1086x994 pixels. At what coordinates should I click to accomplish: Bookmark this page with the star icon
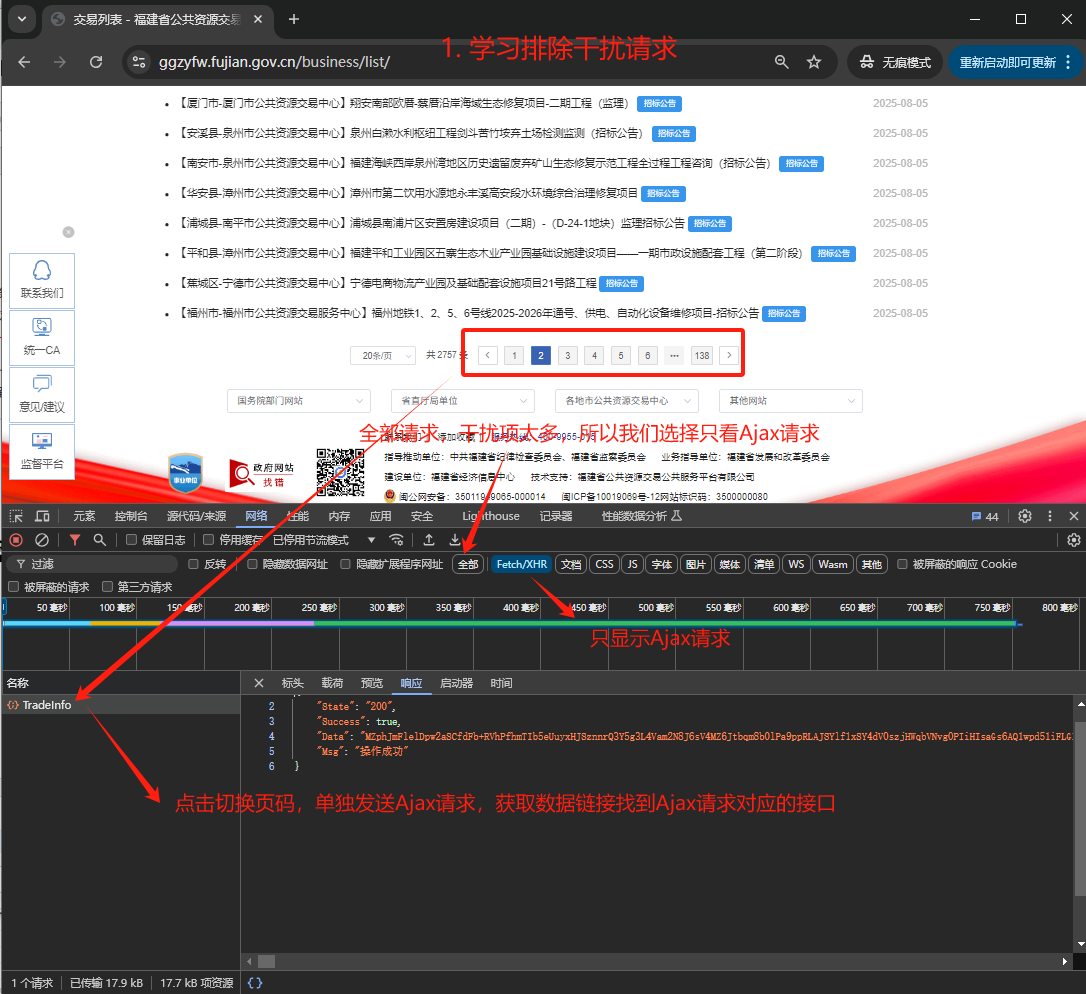coord(814,62)
